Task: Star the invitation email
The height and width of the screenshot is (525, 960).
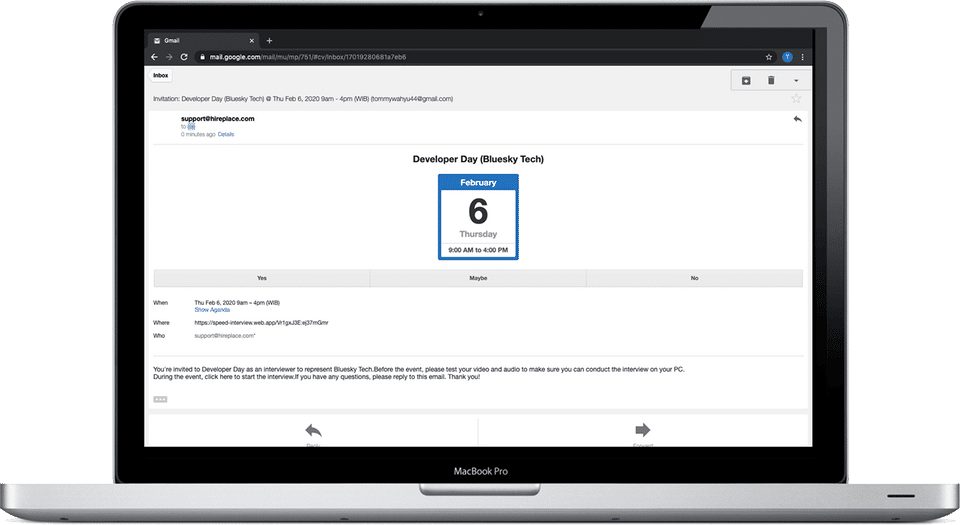Action: pos(796,98)
